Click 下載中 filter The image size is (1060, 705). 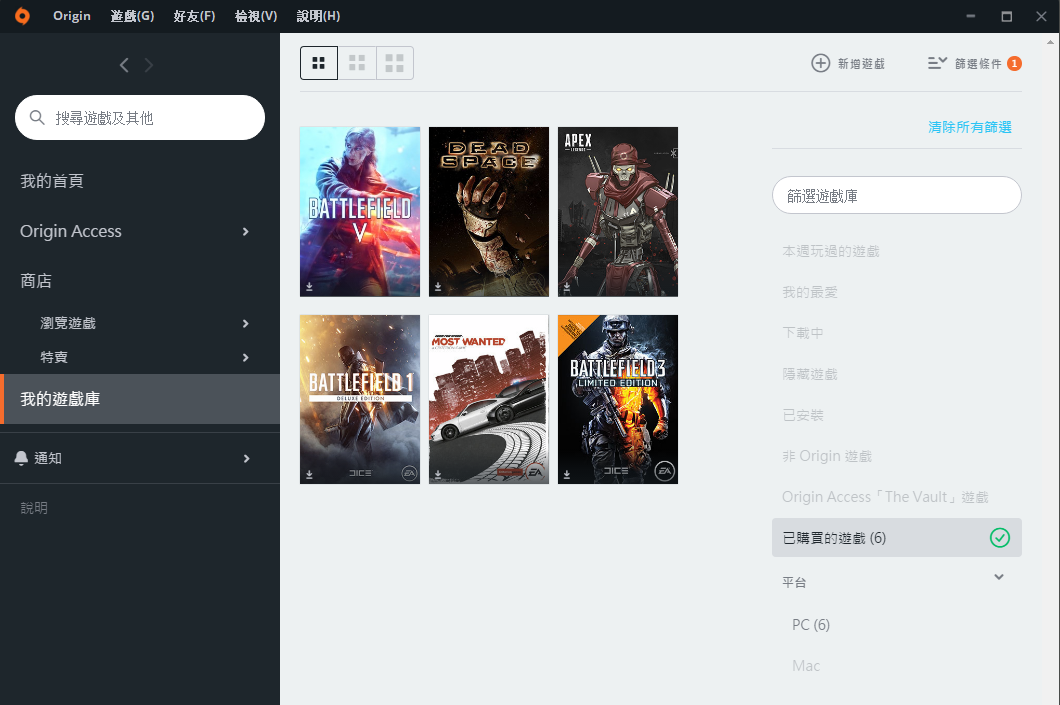(802, 333)
